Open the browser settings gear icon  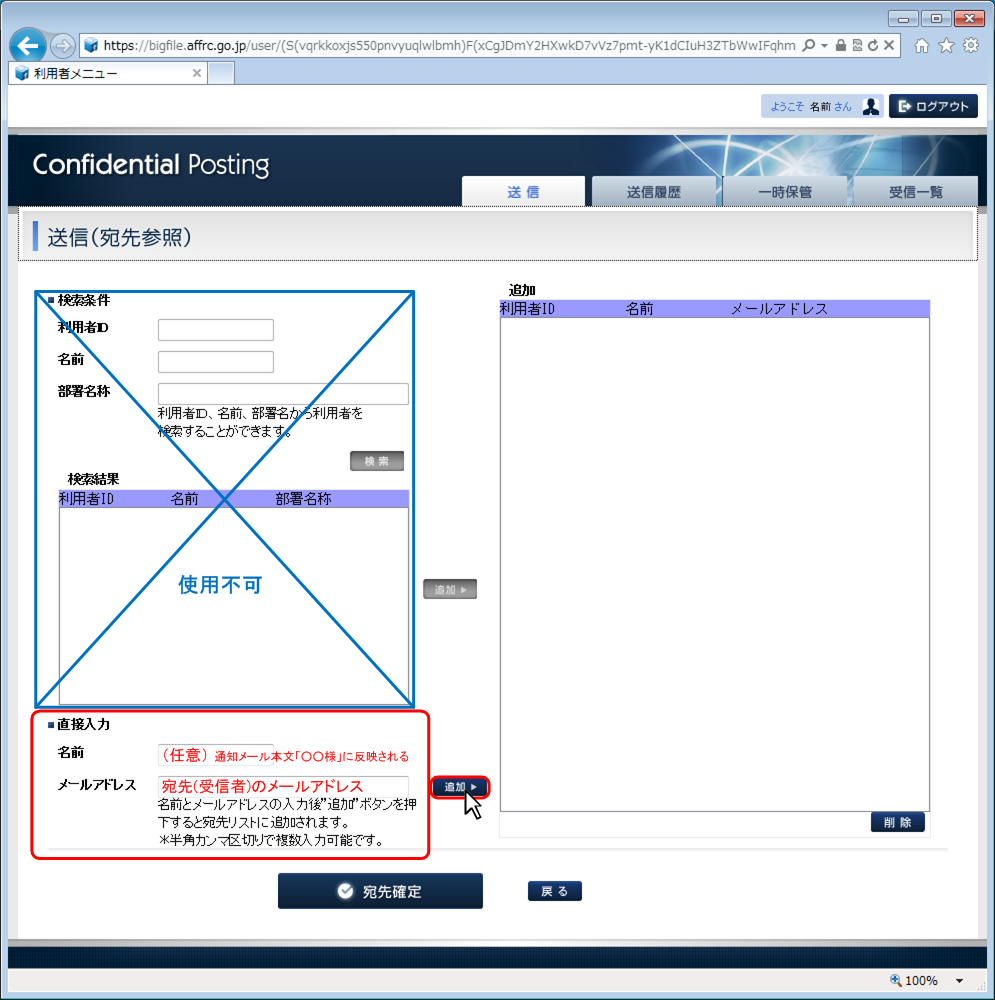click(970, 46)
